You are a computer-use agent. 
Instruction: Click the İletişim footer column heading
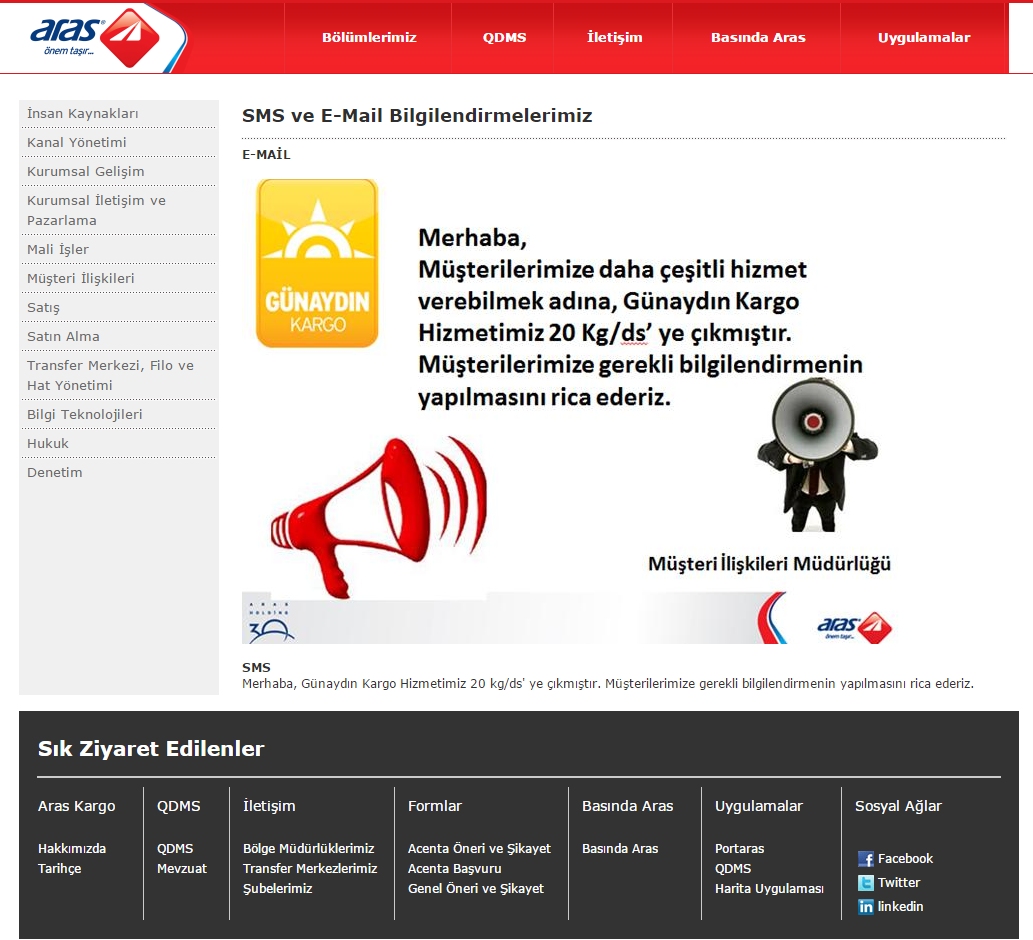269,806
